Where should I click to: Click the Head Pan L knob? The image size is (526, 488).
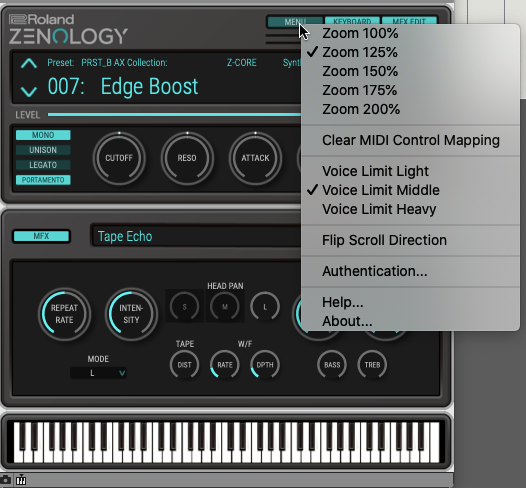265,307
